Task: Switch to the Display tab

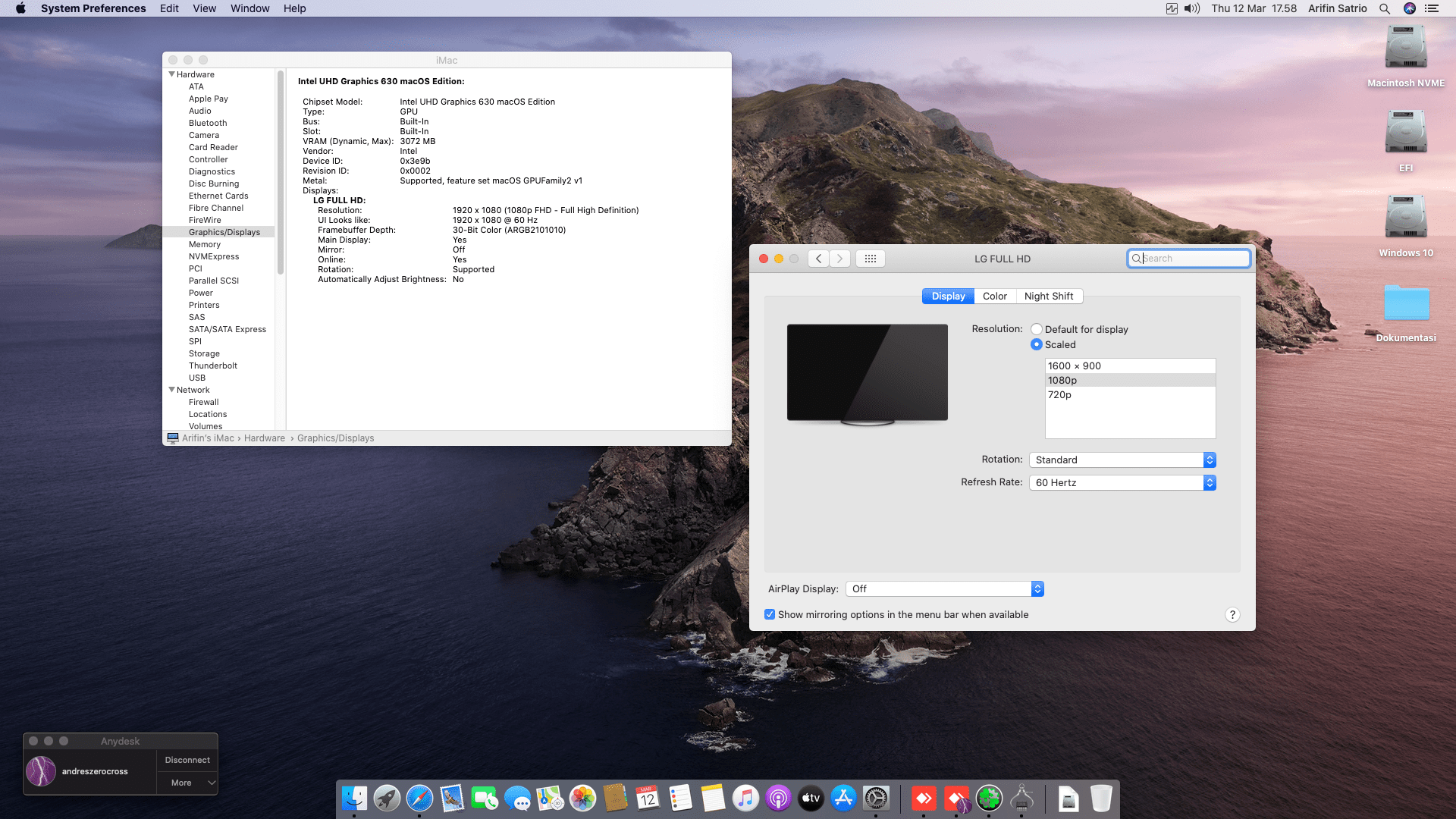Action: (948, 296)
